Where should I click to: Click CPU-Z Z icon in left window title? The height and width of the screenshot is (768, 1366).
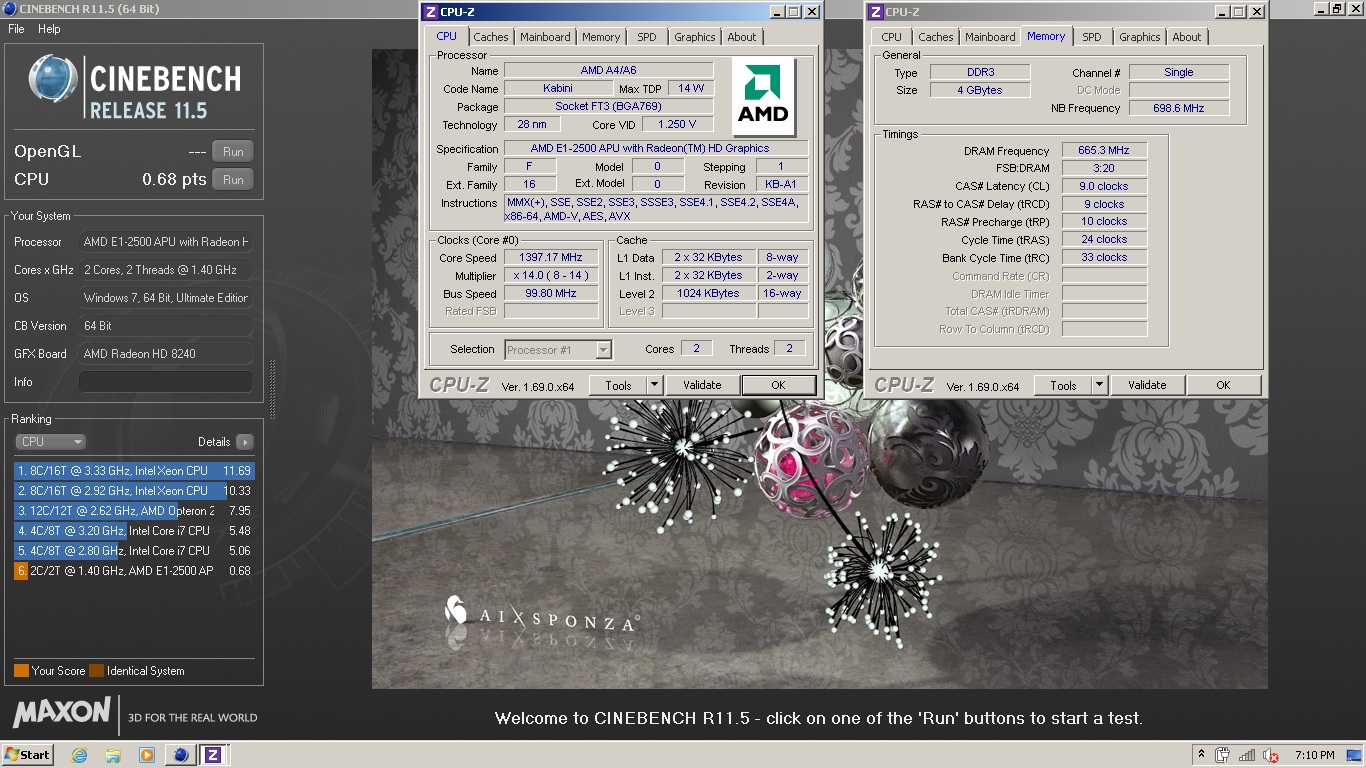point(430,12)
